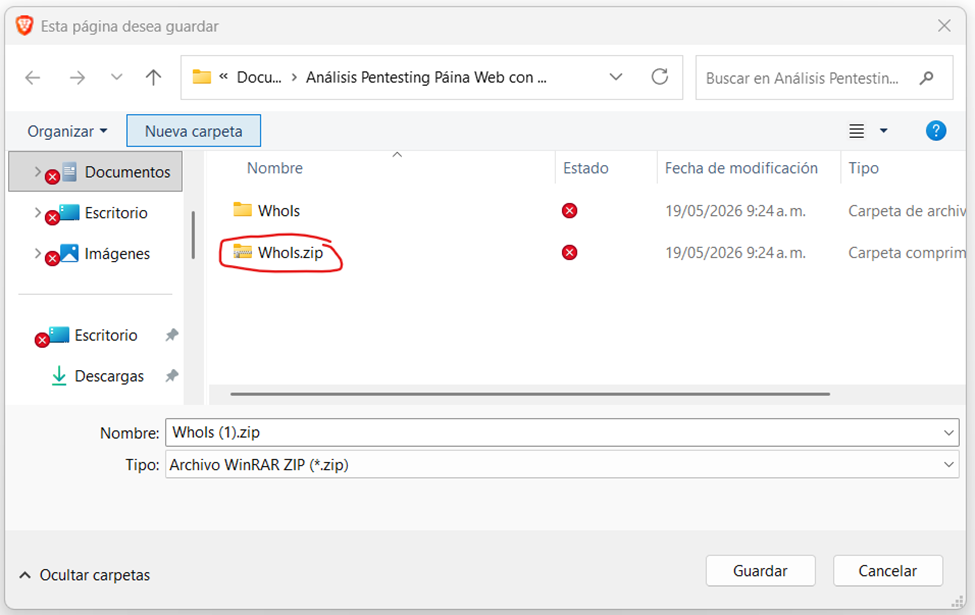
Task: Collapse with Ocultar carpetas
Action: tap(85, 575)
